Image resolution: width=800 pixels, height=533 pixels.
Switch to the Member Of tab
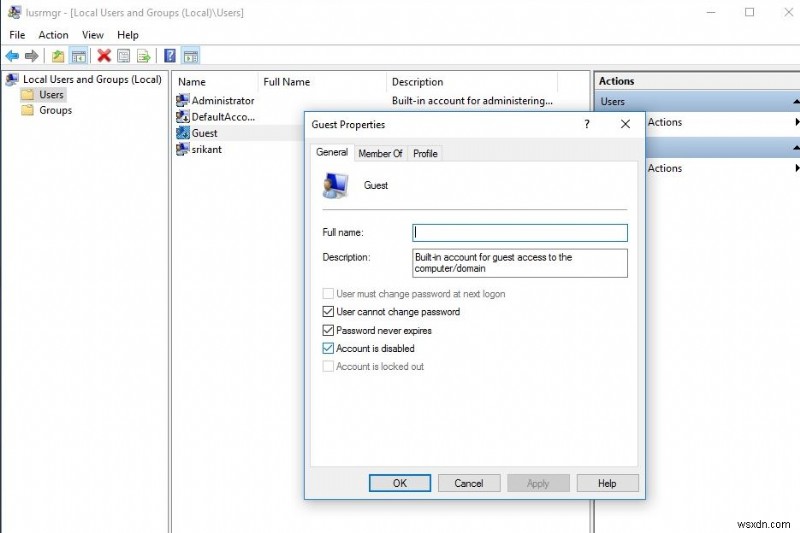(380, 154)
